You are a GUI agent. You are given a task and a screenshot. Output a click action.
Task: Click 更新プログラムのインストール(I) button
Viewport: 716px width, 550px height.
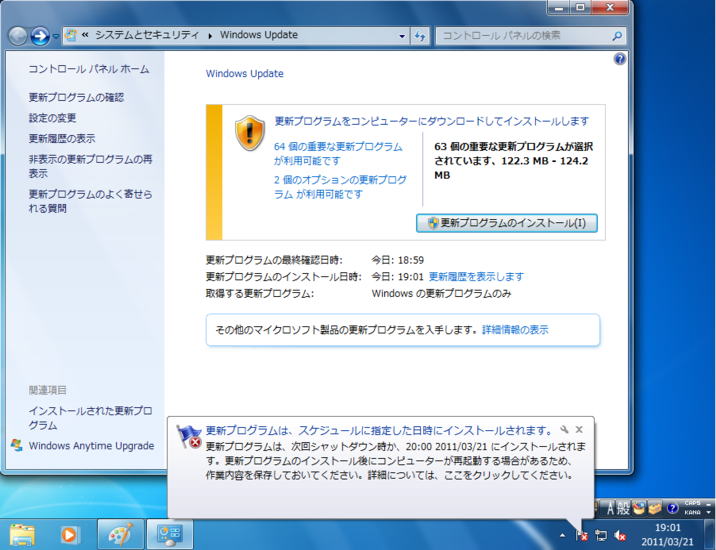506,223
